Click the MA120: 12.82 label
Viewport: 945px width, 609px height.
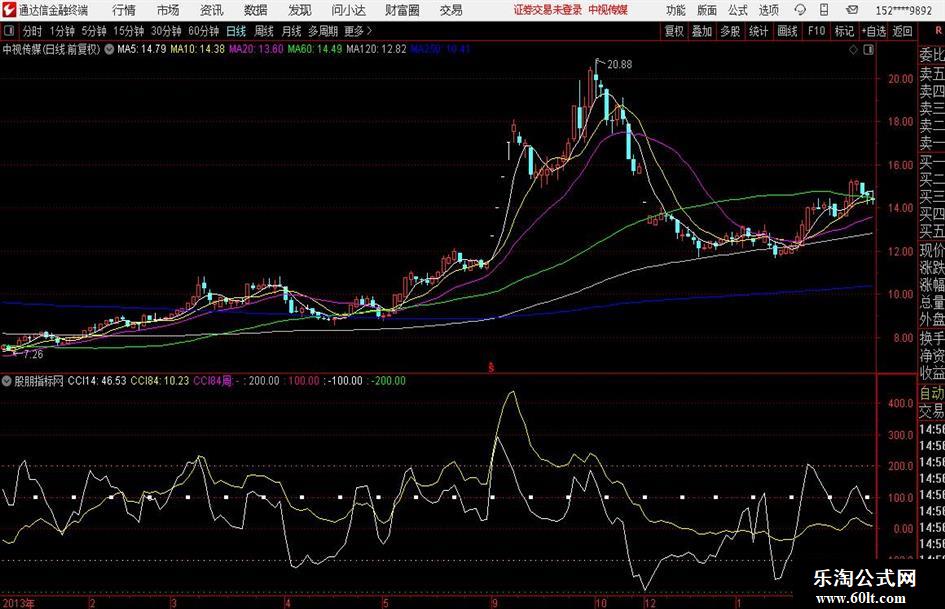click(x=377, y=49)
